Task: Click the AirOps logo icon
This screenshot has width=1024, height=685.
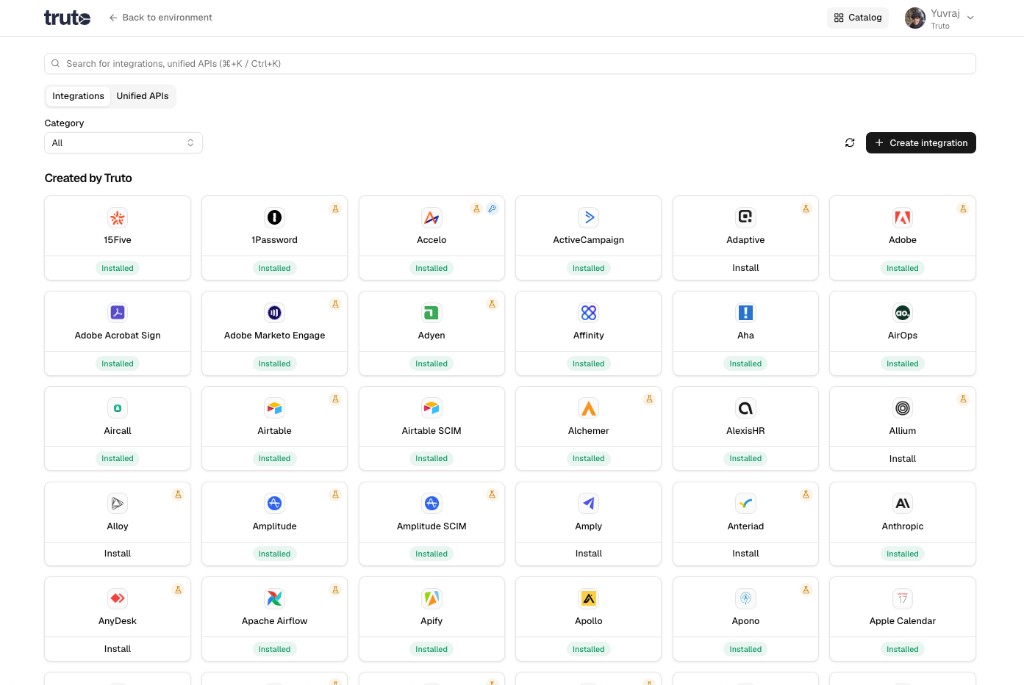Action: click(903, 313)
